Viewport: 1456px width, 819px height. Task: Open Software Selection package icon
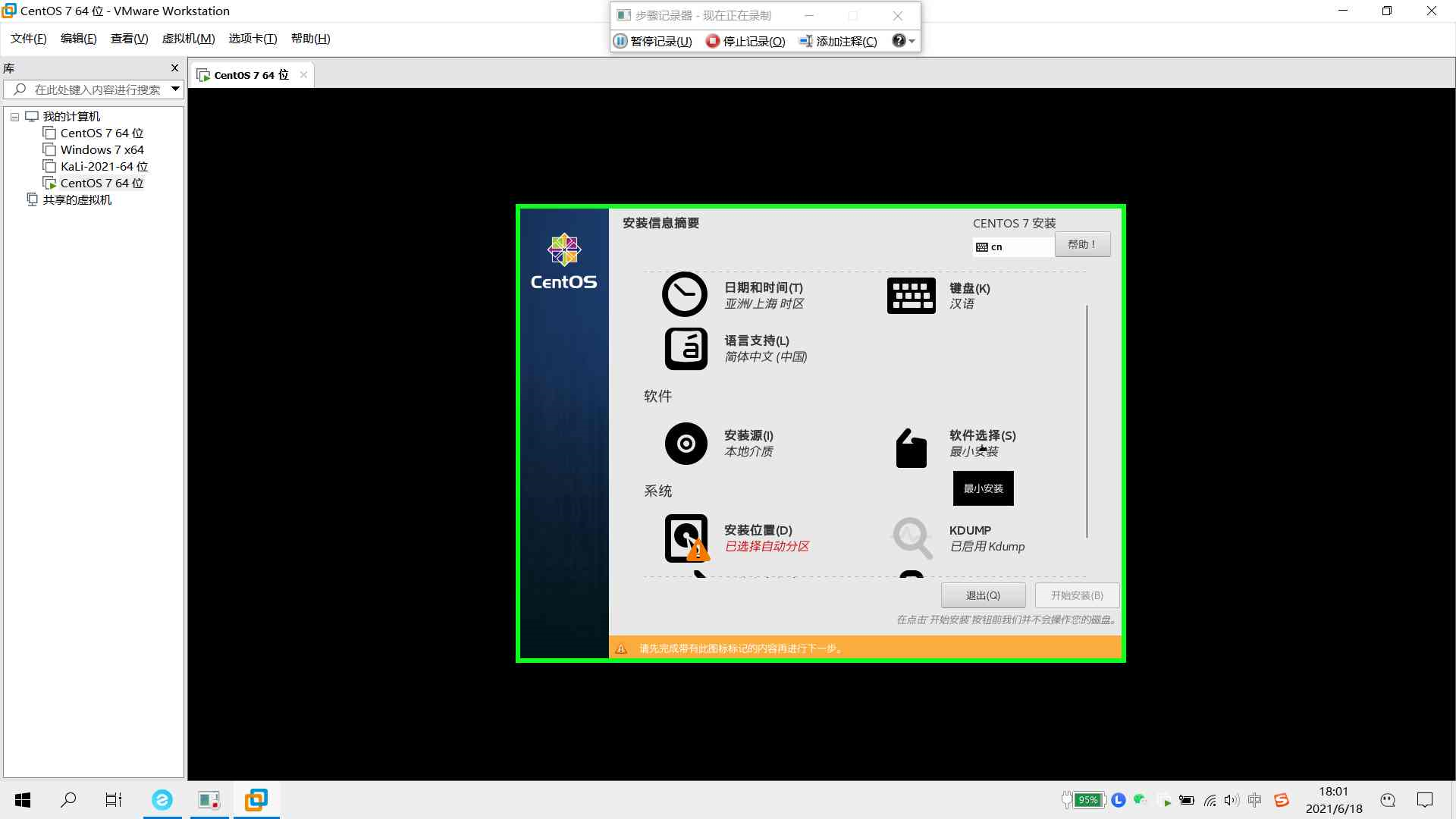click(911, 448)
